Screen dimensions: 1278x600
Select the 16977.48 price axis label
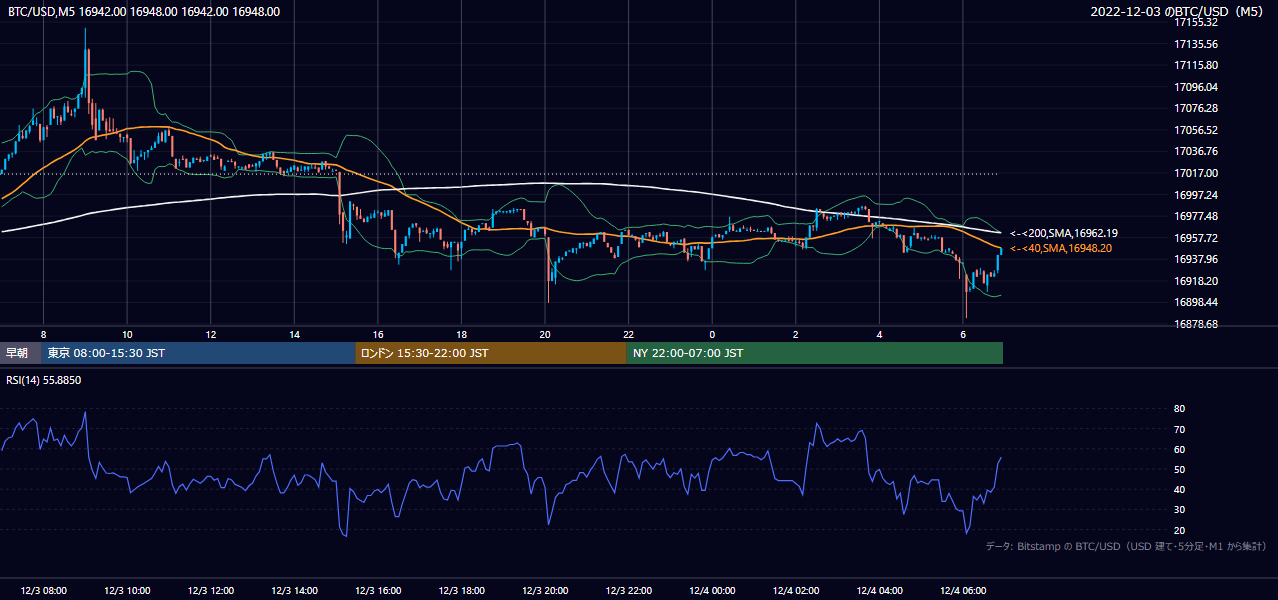coord(1195,216)
